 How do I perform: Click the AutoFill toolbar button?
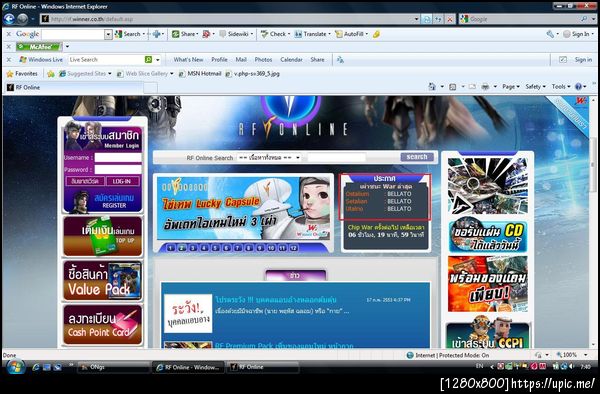point(350,34)
